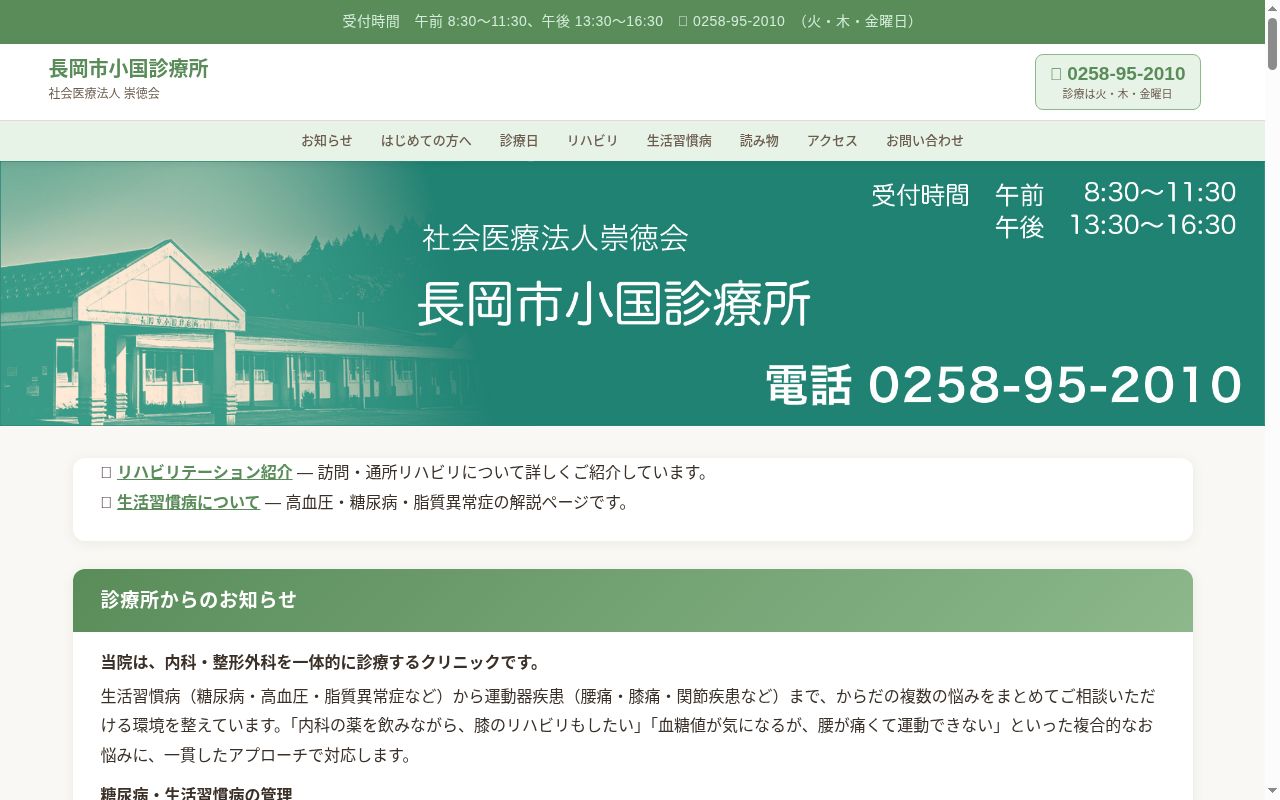The image size is (1280, 800).
Task: Click 社会医療法人 崇徳会 under site title
Action: pos(104,93)
